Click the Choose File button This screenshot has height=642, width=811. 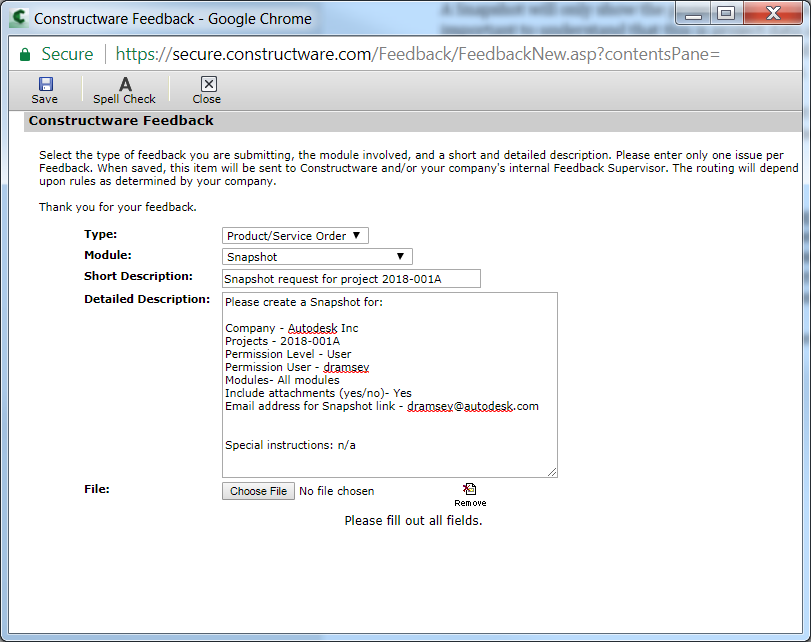258,491
